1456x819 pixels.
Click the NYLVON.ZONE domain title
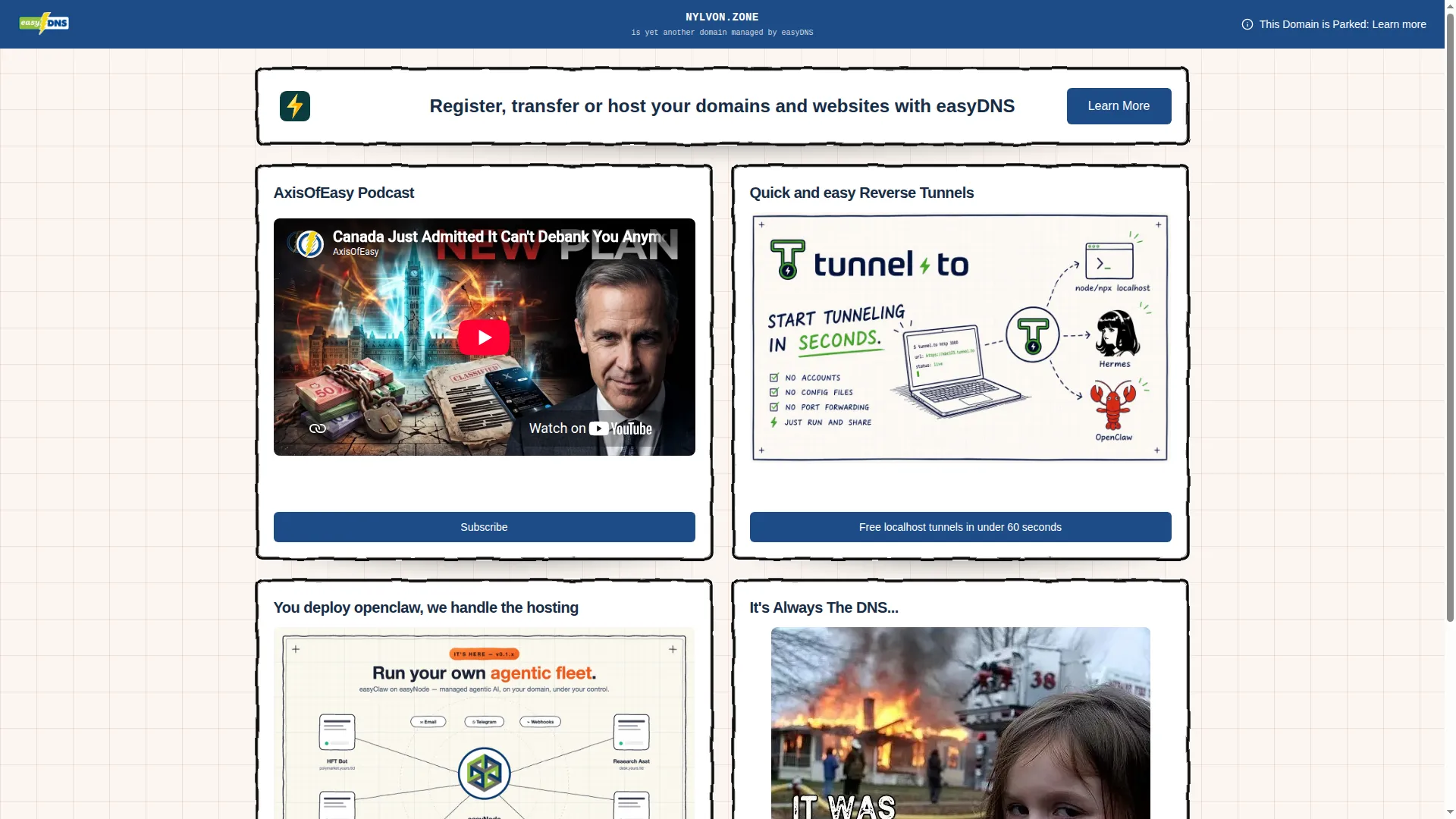coord(722,17)
